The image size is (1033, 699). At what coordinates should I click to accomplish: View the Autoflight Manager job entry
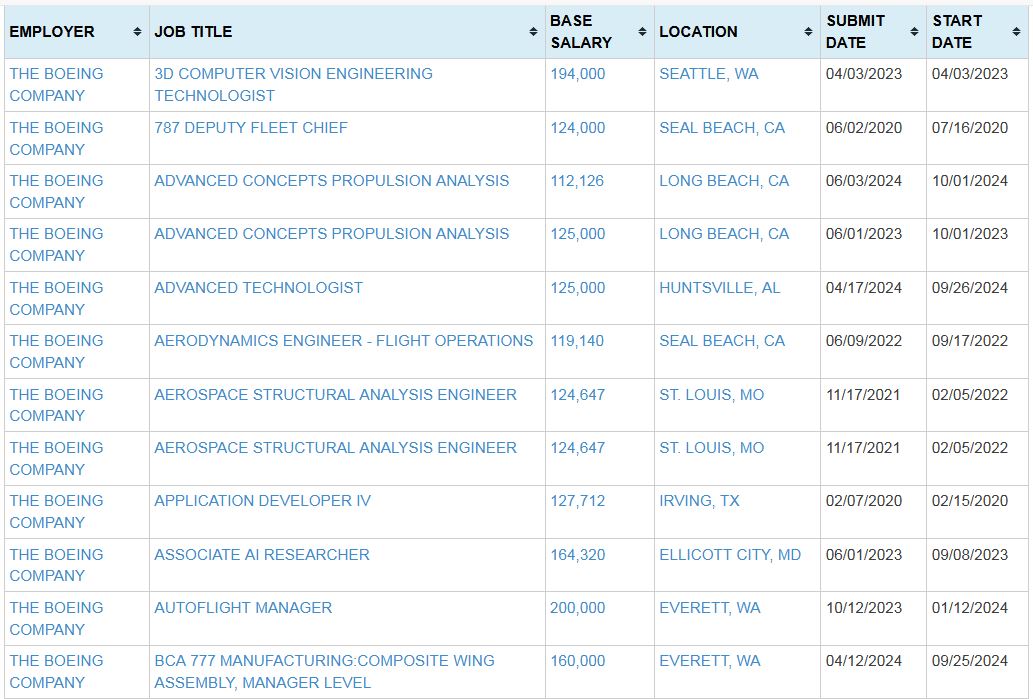[x=243, y=608]
